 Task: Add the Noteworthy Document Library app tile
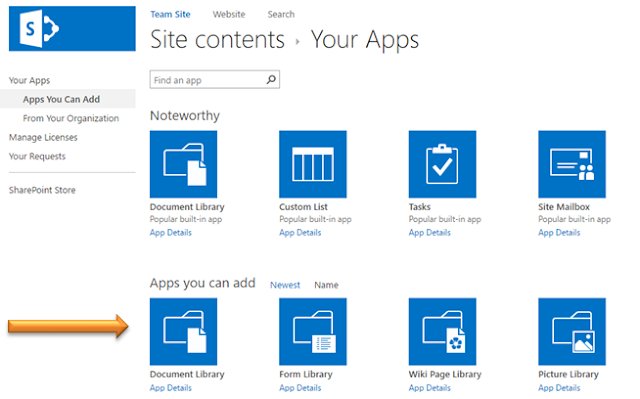pyautogui.click(x=183, y=164)
